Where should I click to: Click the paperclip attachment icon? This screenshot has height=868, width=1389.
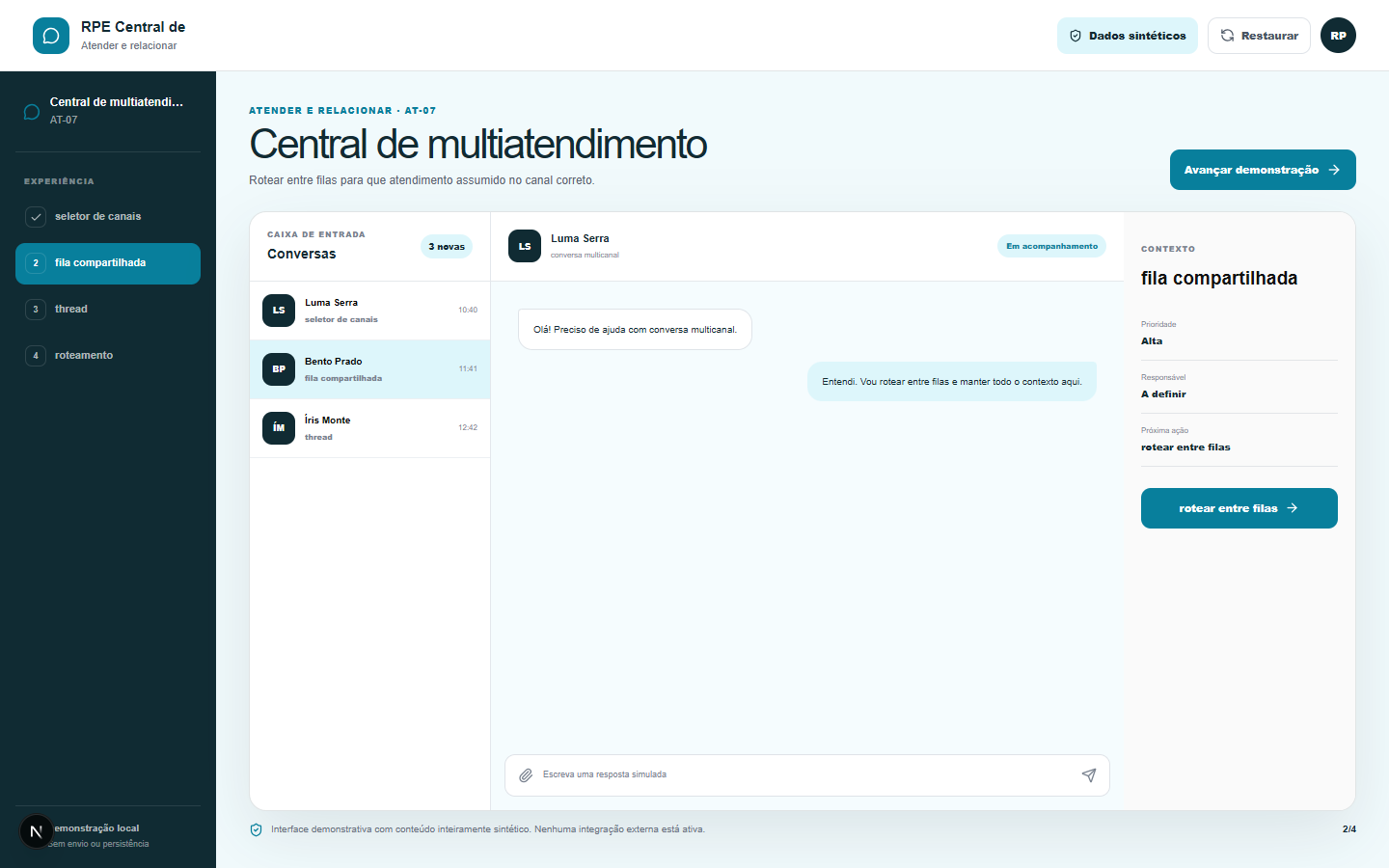pos(526,775)
